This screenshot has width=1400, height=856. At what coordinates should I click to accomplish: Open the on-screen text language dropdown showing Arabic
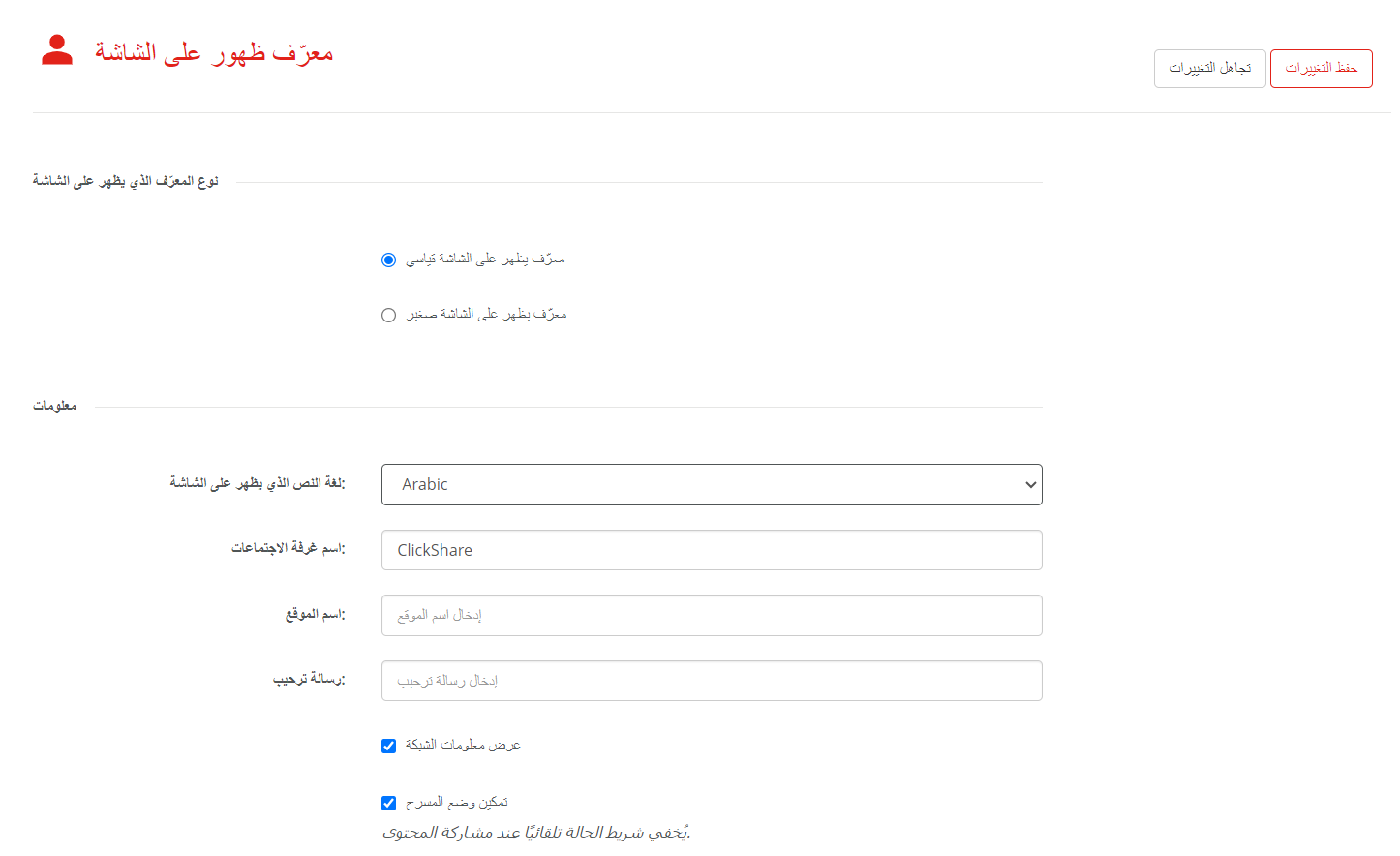pos(712,484)
